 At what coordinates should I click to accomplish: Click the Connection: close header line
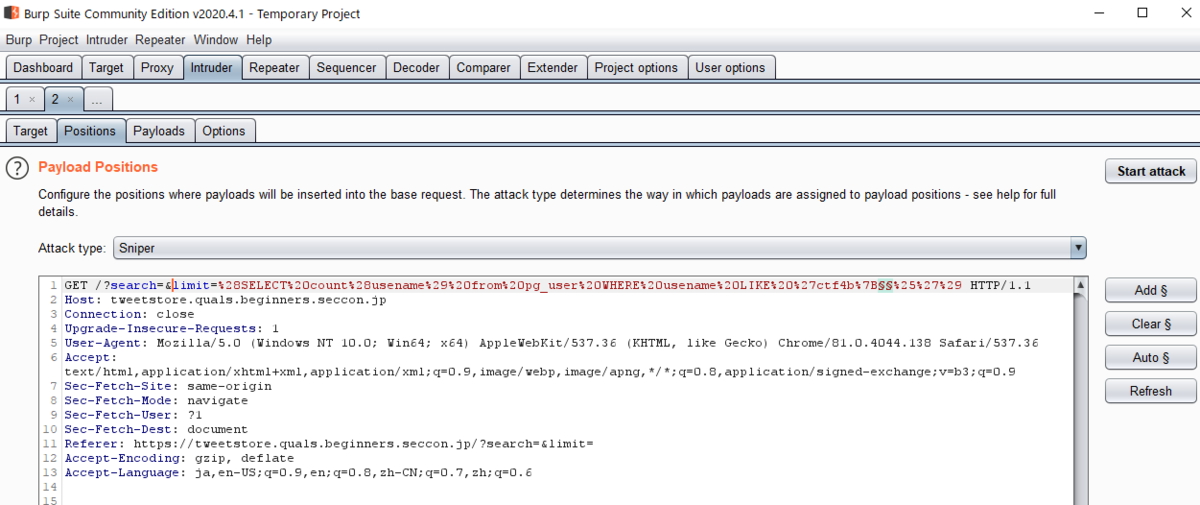[x=129, y=314]
